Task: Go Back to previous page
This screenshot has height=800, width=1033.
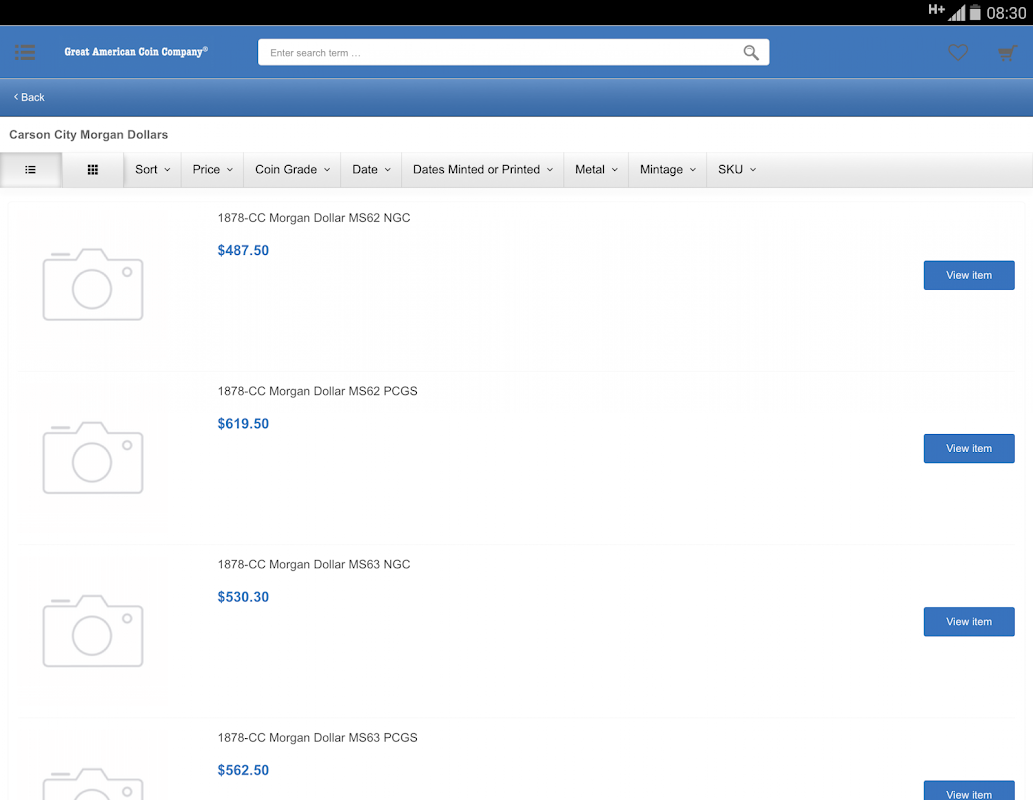Action: (29, 97)
